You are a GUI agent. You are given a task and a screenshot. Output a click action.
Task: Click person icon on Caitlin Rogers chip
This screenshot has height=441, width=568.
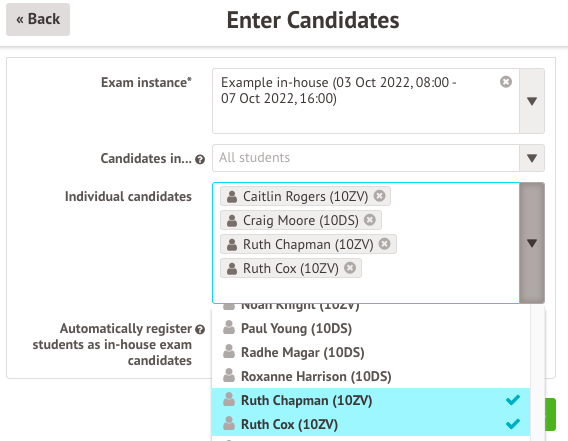coord(232,196)
